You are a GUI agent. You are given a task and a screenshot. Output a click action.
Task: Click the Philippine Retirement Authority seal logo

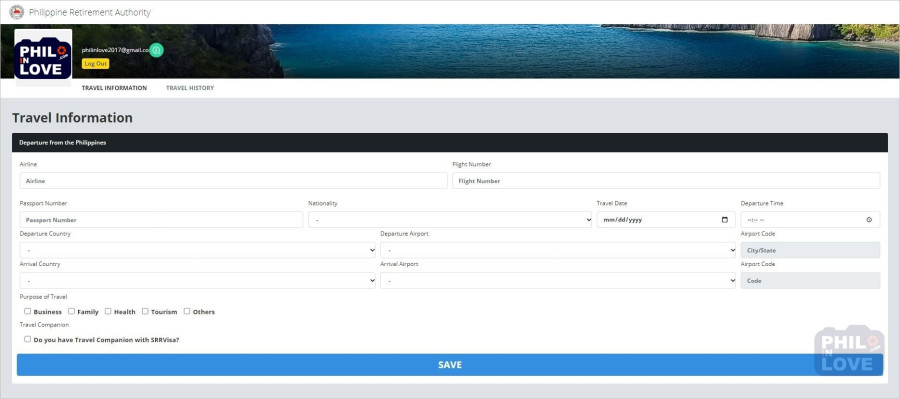(17, 12)
